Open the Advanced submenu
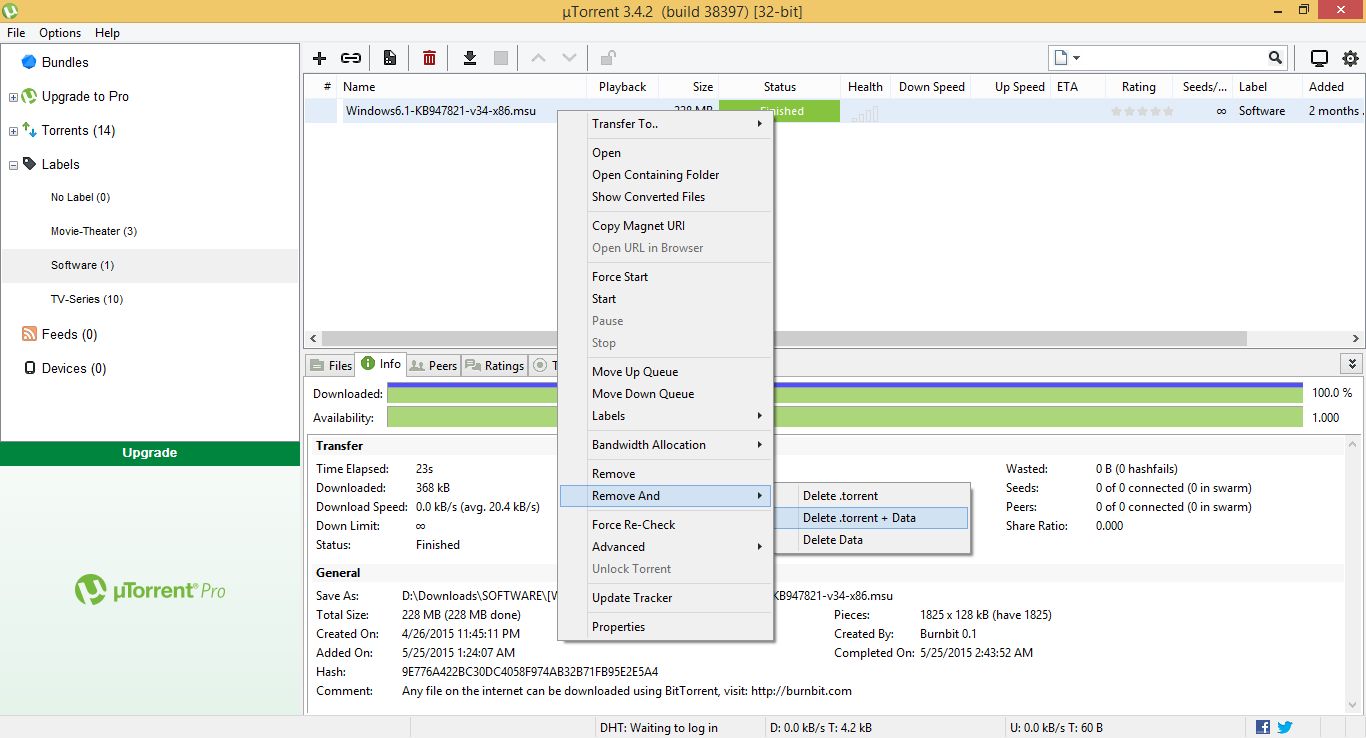1366x738 pixels. 664,547
